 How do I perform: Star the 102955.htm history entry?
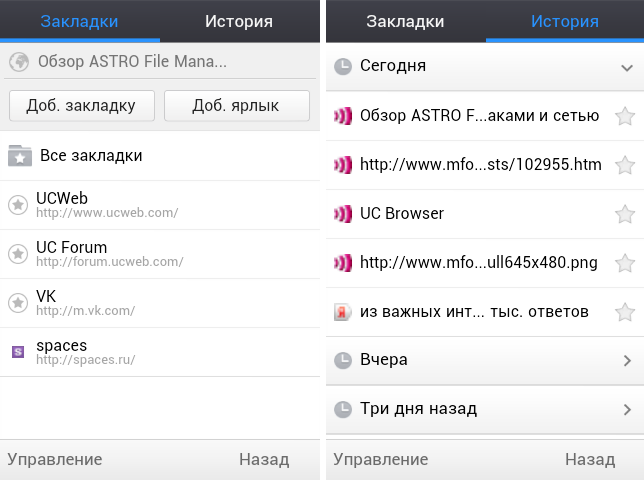pos(625,165)
